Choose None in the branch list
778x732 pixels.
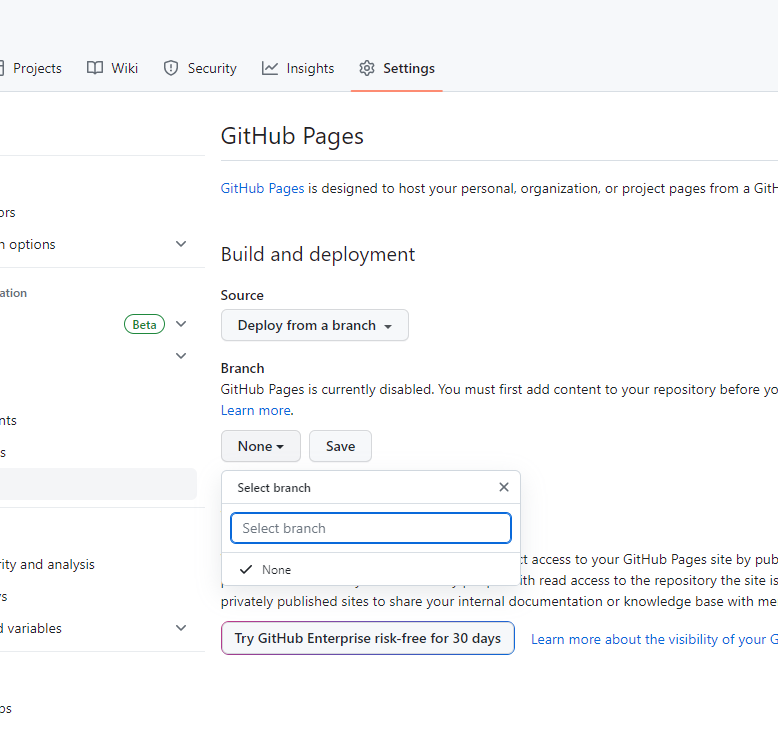[371, 570]
